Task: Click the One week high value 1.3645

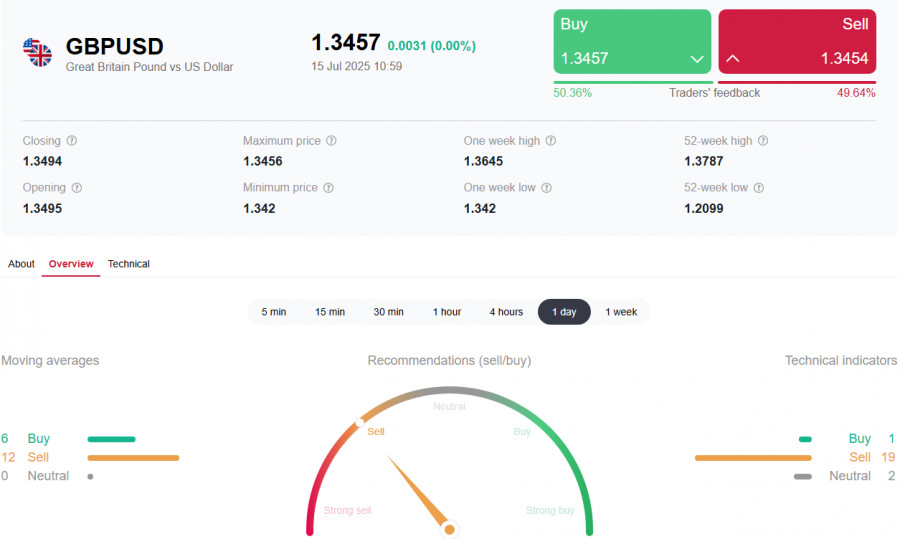Action: [x=483, y=161]
